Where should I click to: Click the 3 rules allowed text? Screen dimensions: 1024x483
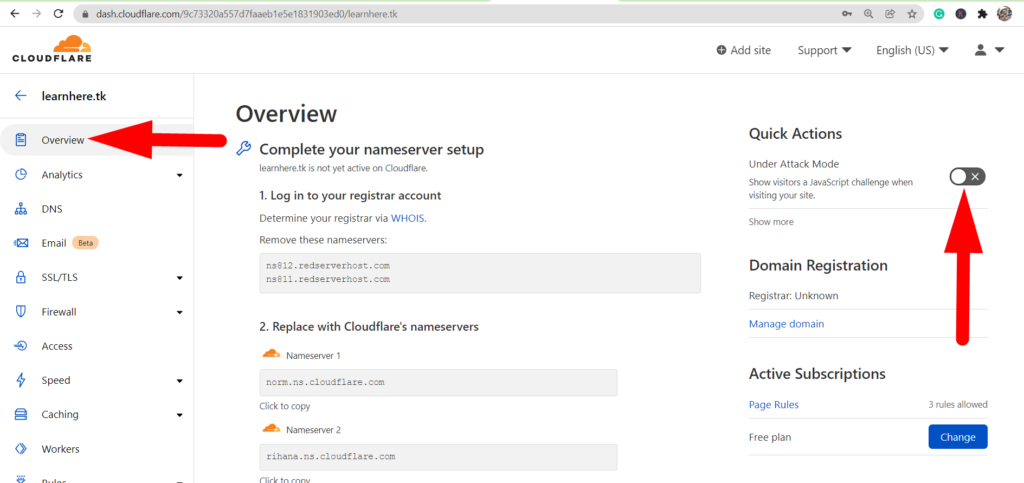(x=958, y=405)
